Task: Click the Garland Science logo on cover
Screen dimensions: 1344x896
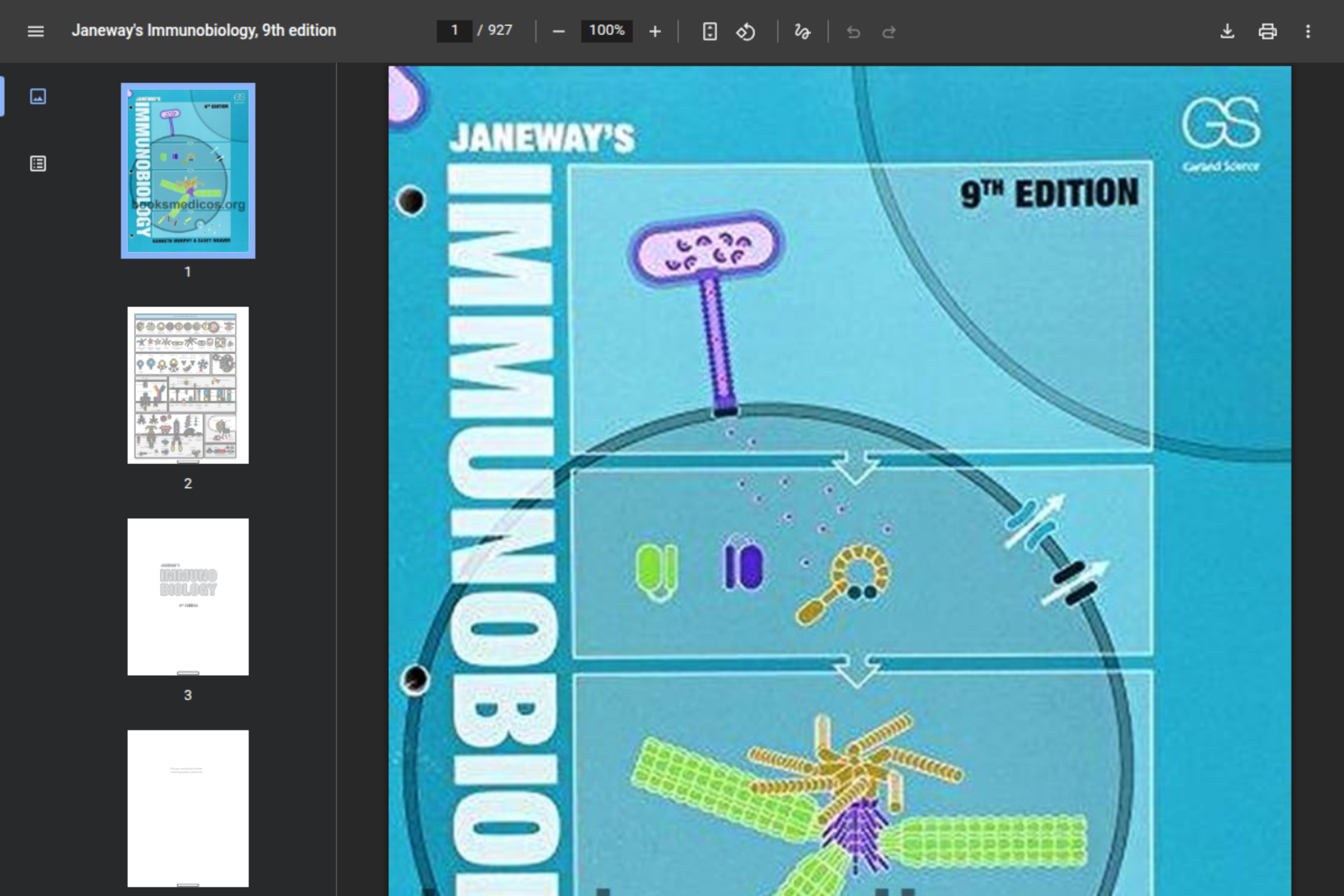Action: pyautogui.click(x=1221, y=134)
